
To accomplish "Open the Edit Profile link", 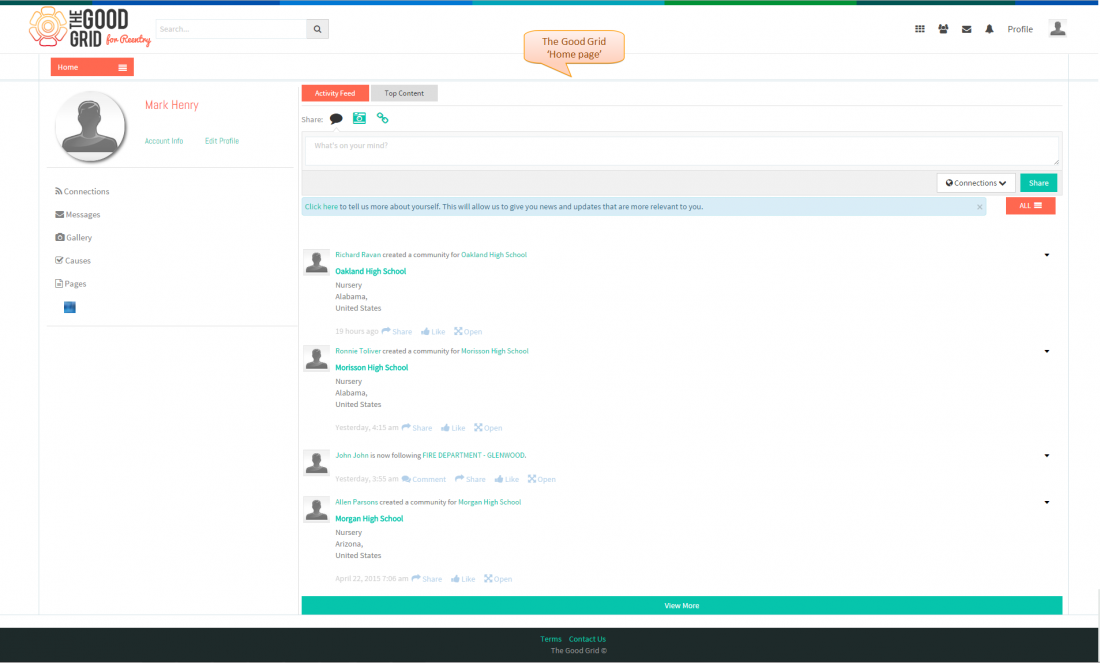I will tap(222, 141).
